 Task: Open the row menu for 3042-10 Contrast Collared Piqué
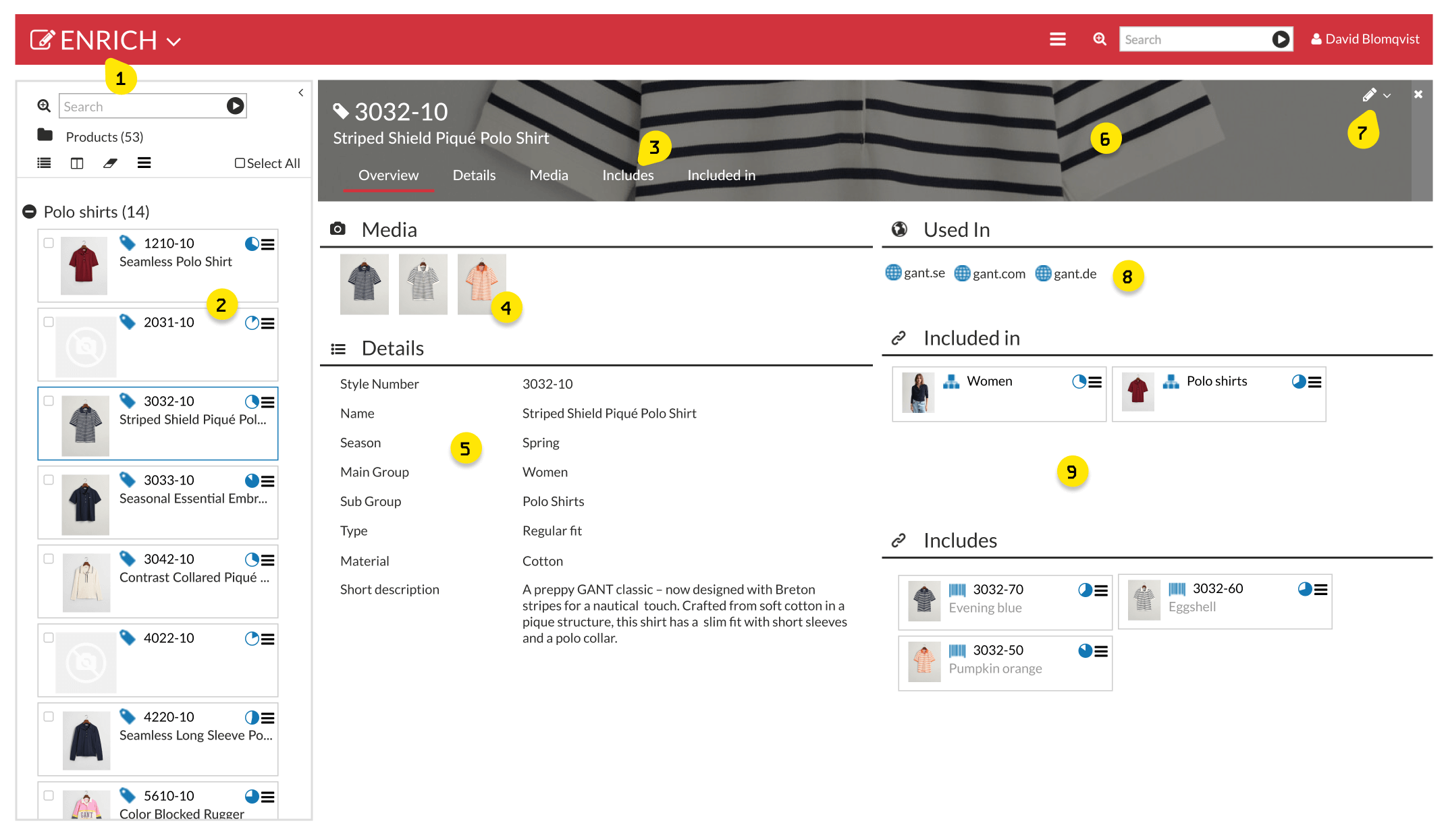(x=268, y=560)
